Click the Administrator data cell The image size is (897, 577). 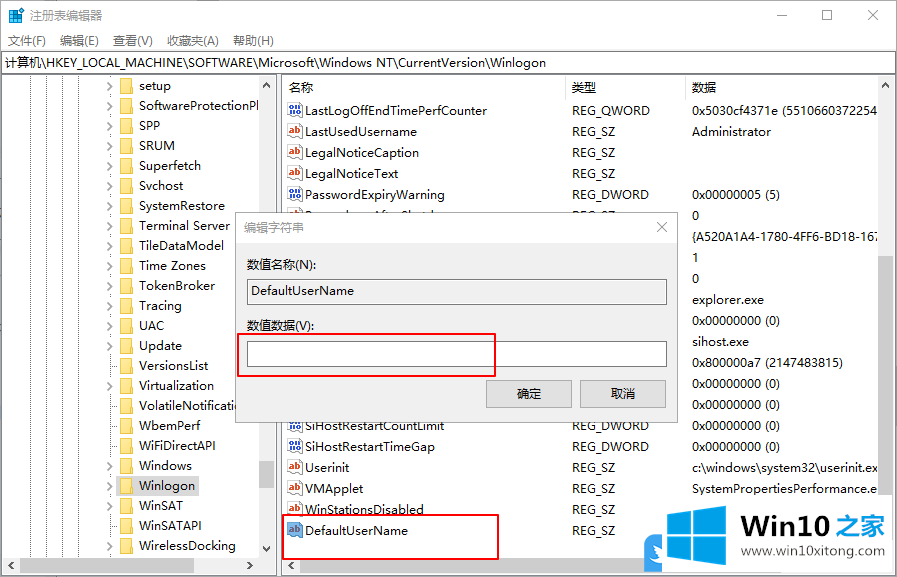click(x=731, y=132)
